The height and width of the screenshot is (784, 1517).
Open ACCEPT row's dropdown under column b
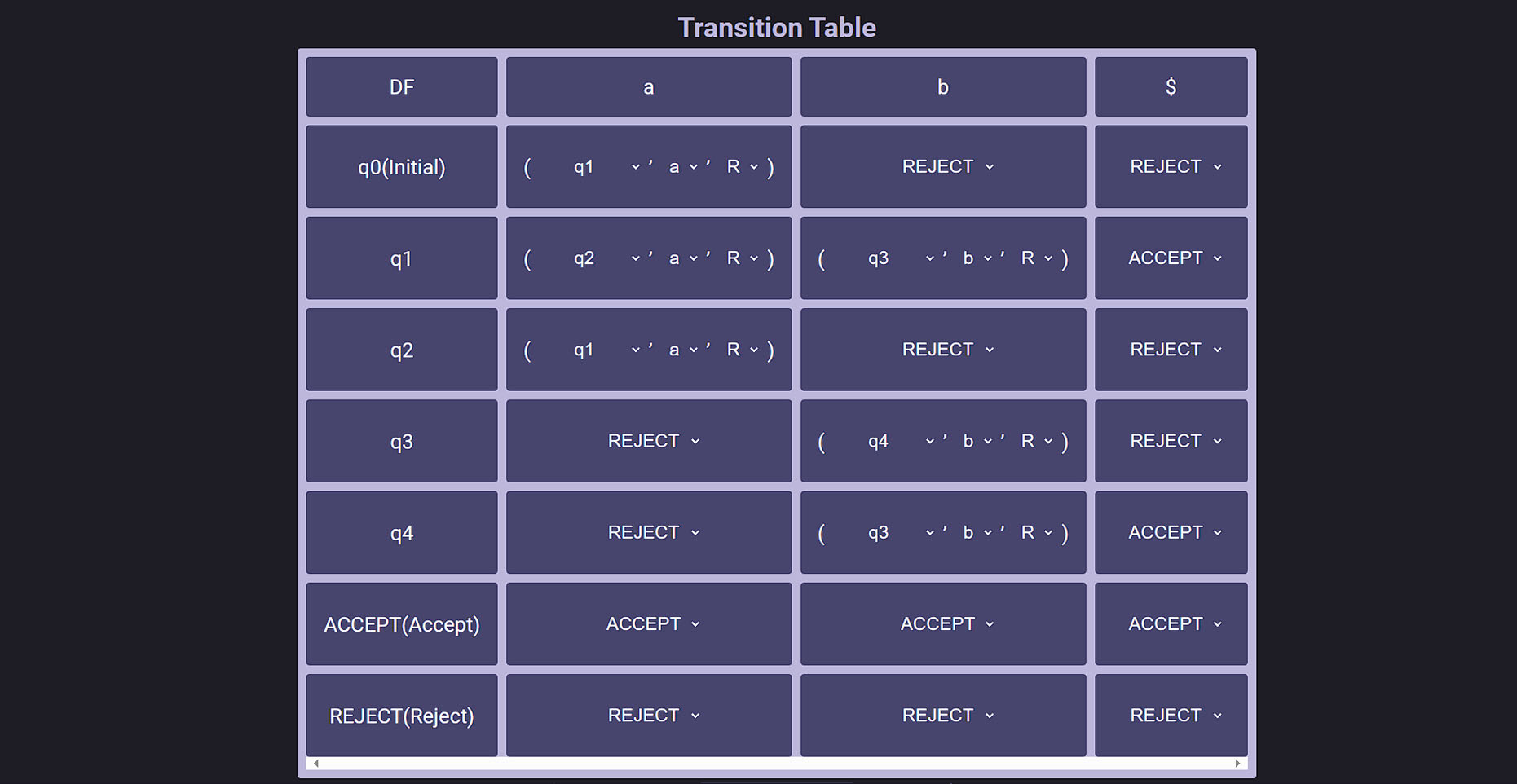(947, 624)
